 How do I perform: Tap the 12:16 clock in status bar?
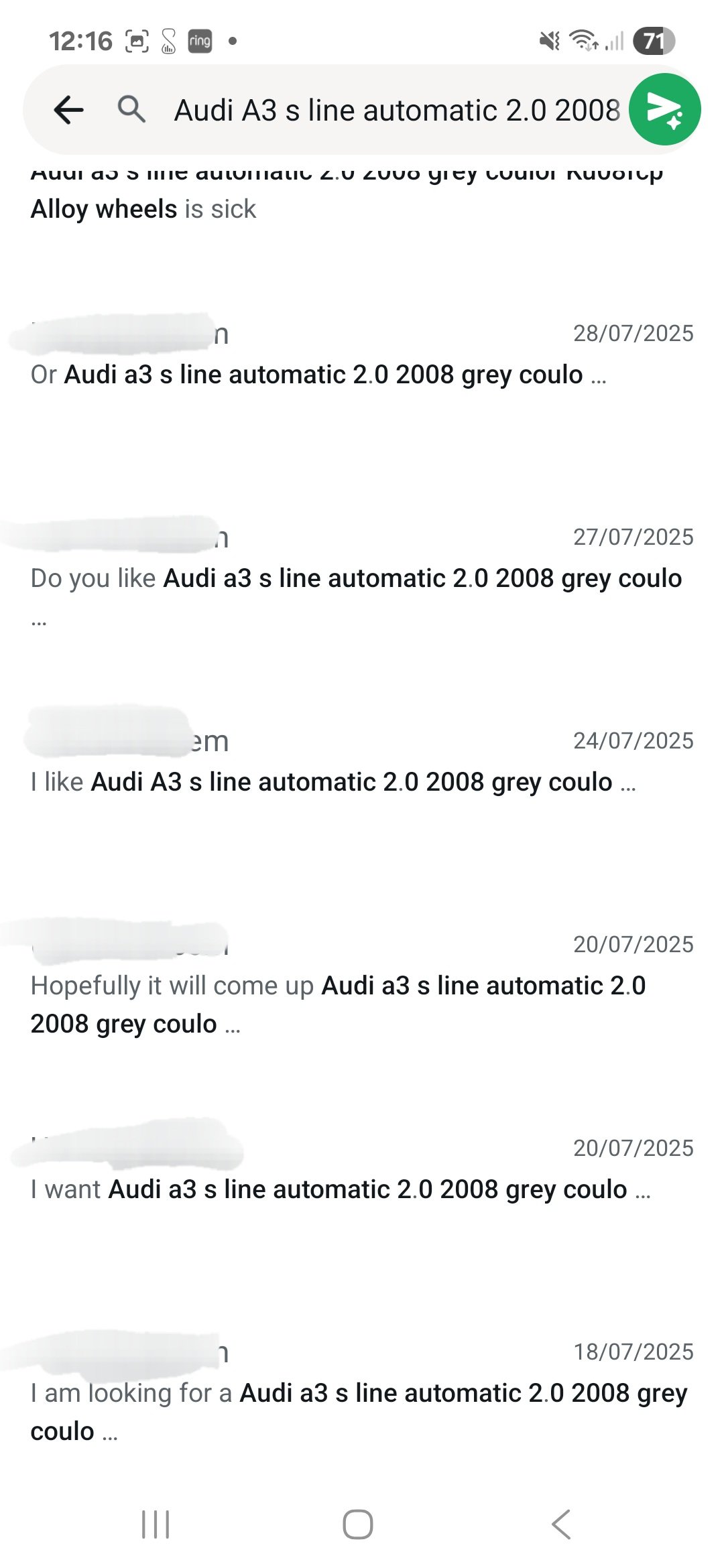[80, 42]
